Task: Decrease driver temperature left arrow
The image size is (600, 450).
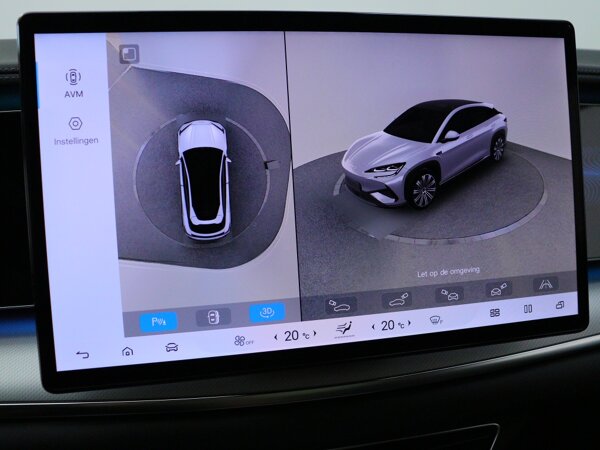Action: point(276,337)
